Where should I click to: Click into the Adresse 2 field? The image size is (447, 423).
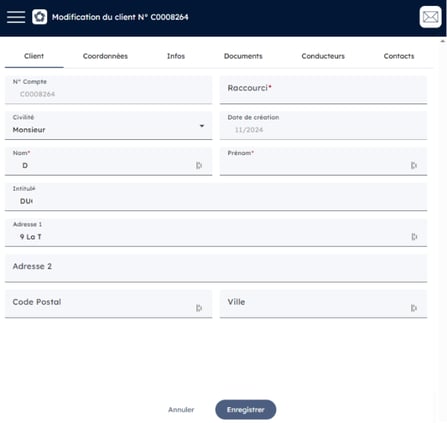coord(216,268)
